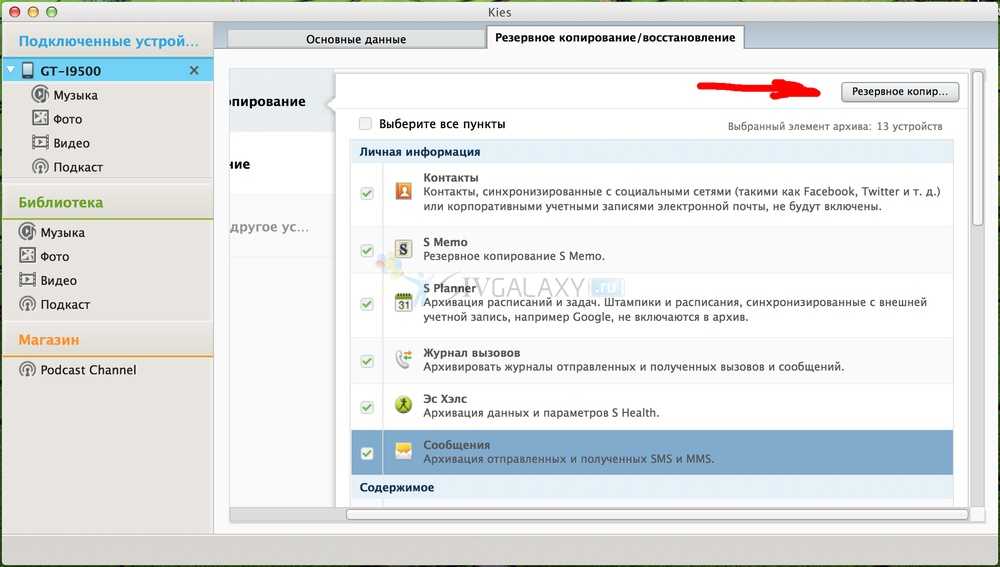Open Музыка under the GT-I9500 device
1000x567 pixels.
pyautogui.click(x=75, y=95)
